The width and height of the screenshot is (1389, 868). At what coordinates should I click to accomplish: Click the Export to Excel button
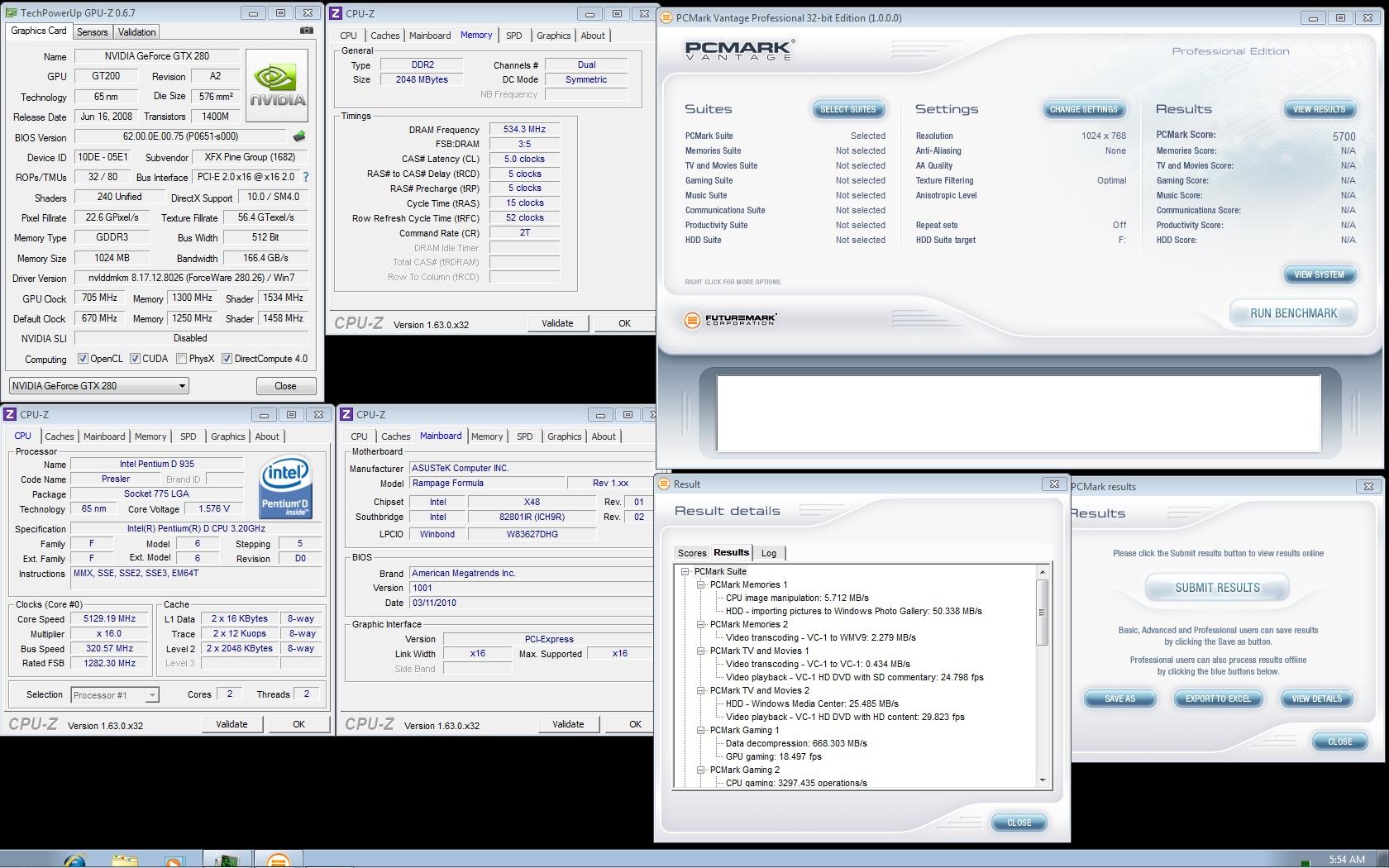pyautogui.click(x=1218, y=699)
